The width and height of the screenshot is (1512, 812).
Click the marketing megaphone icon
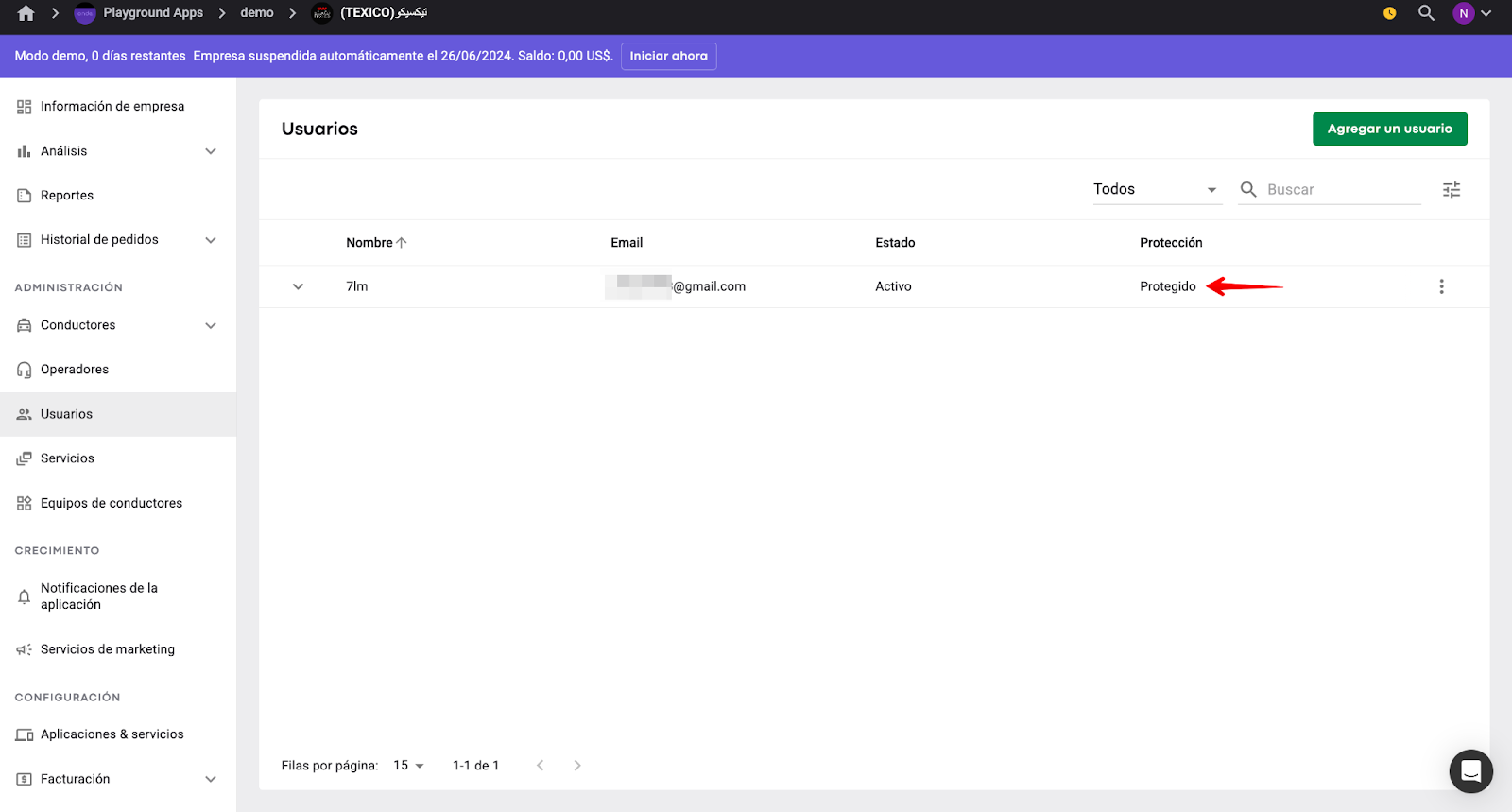coord(25,649)
